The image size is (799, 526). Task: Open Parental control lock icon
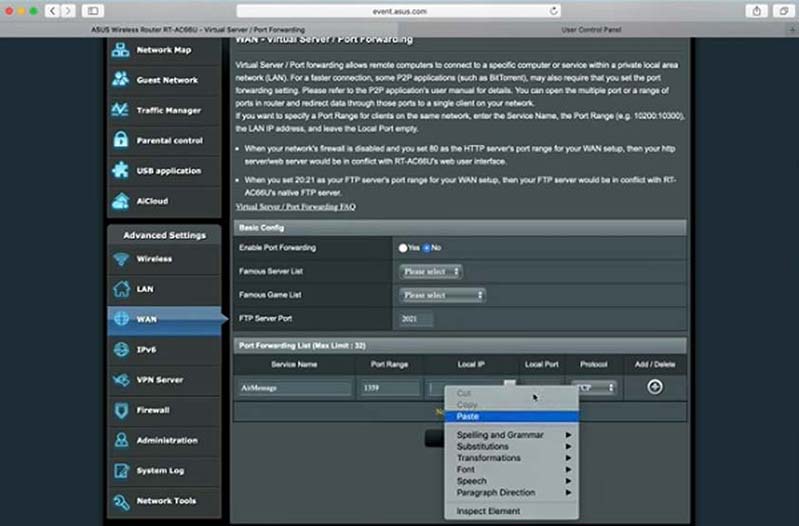[121, 140]
